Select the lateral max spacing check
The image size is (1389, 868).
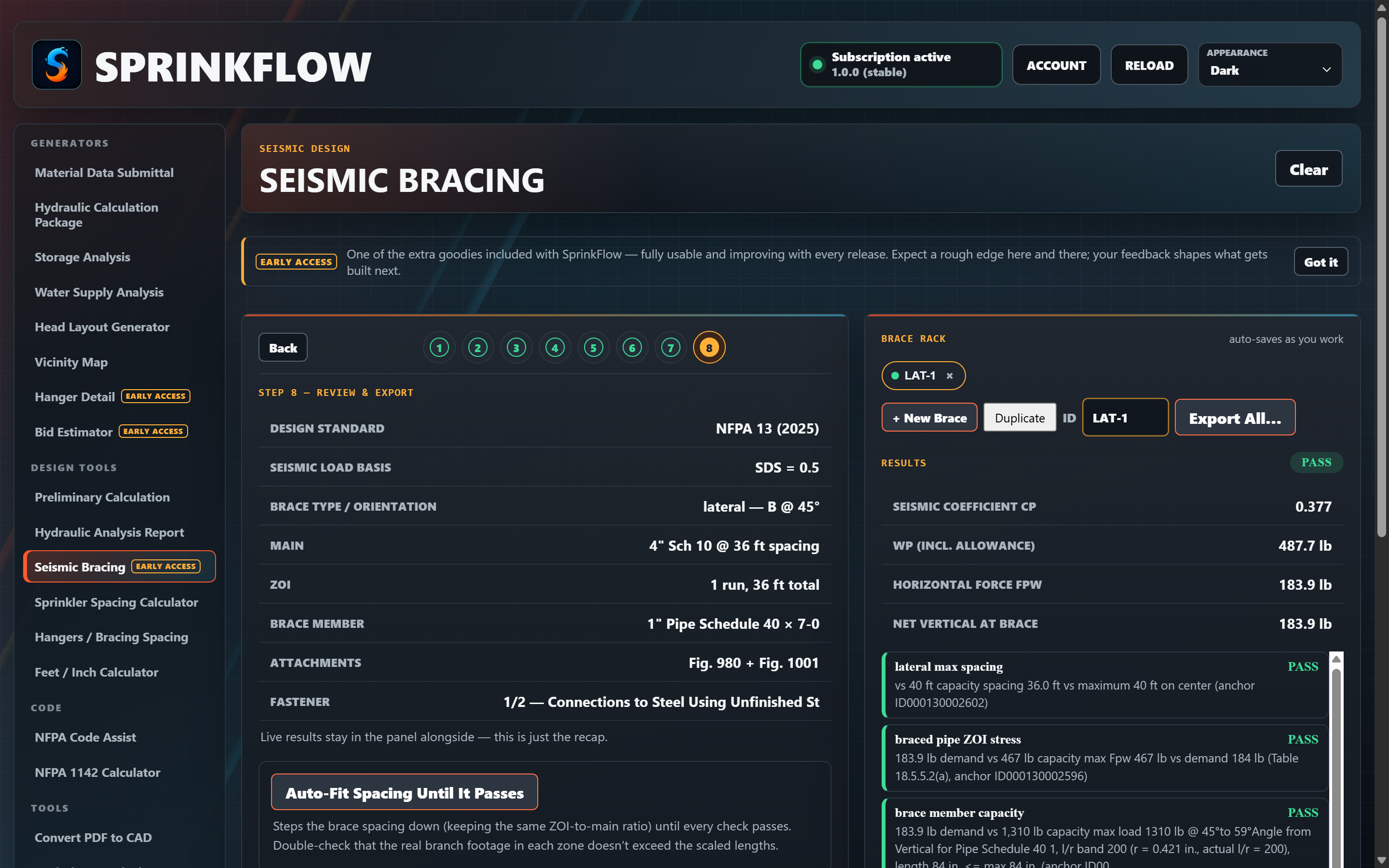1104,684
